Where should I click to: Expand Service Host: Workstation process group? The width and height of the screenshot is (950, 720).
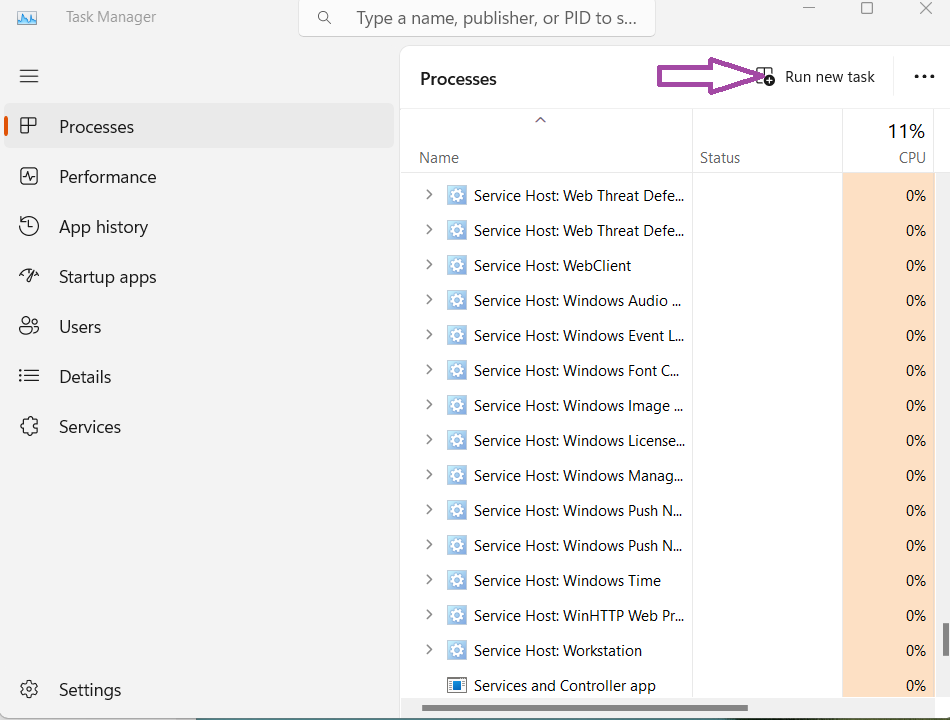429,650
